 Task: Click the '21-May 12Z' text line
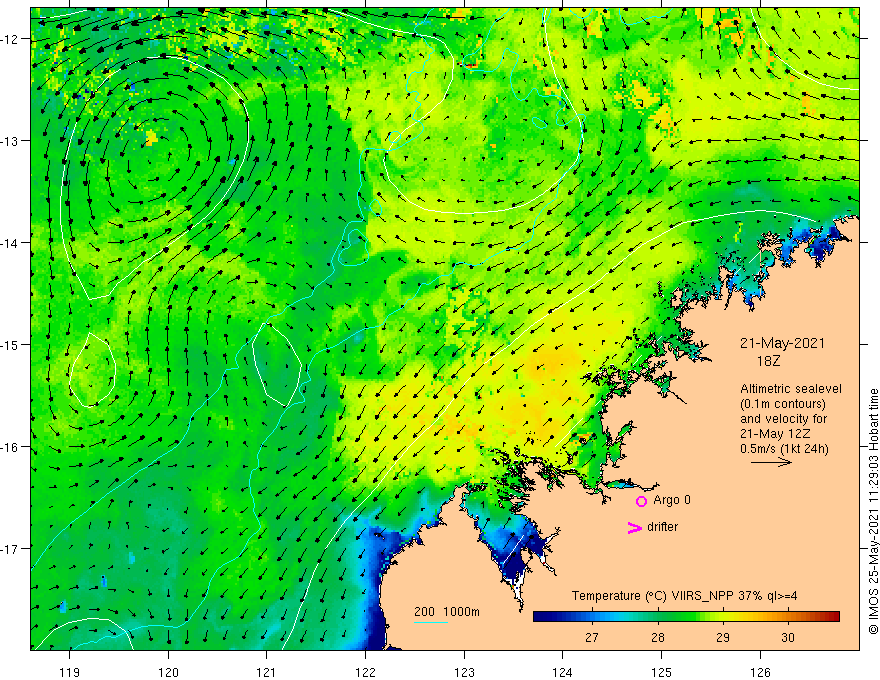click(774, 434)
